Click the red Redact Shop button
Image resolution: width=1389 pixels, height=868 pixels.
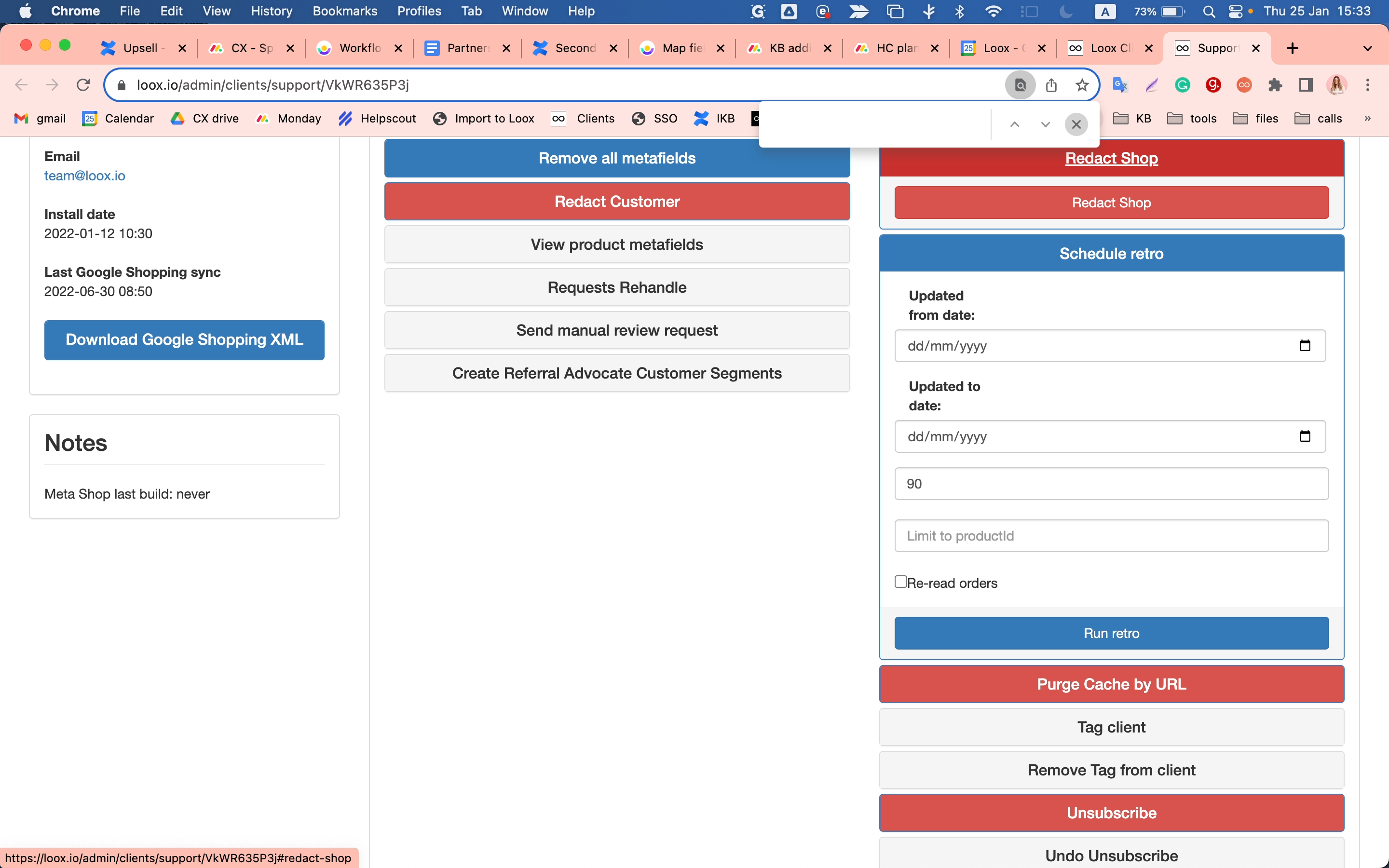pos(1111,203)
